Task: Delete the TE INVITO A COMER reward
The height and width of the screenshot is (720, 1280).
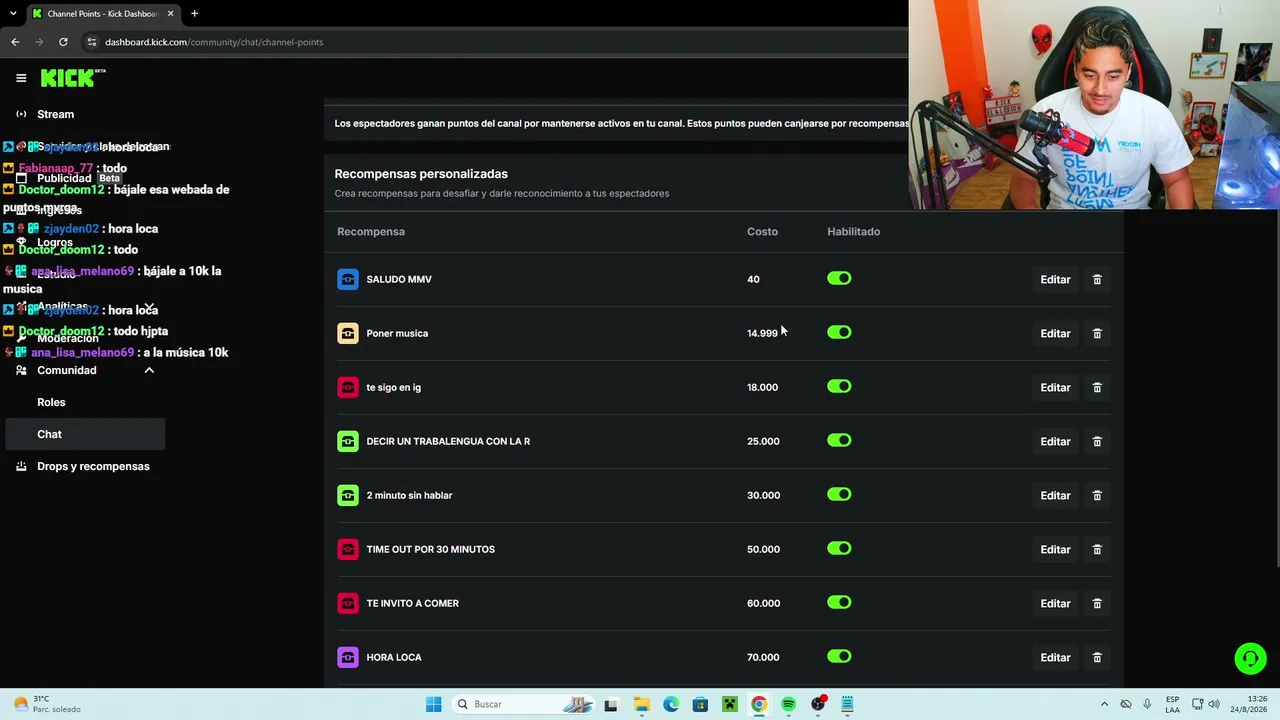Action: (1097, 603)
